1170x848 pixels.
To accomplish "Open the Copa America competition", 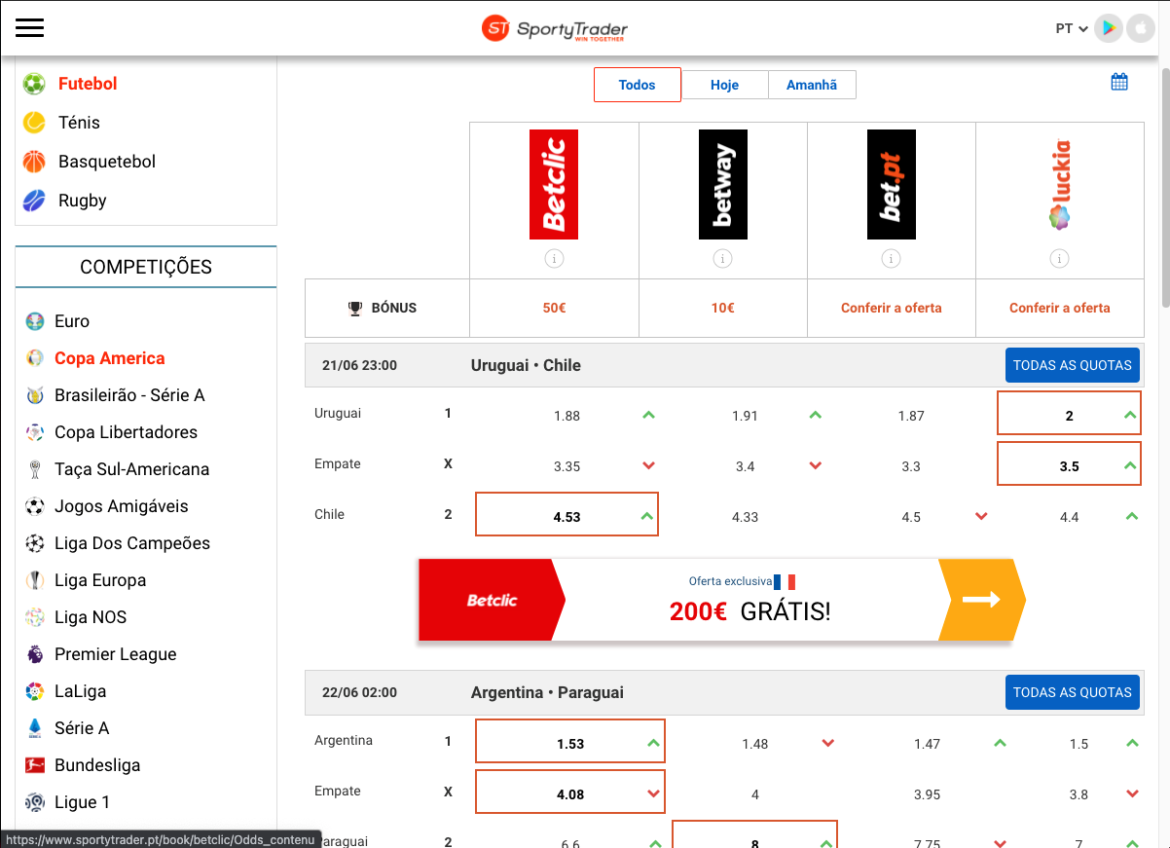I will [110, 358].
